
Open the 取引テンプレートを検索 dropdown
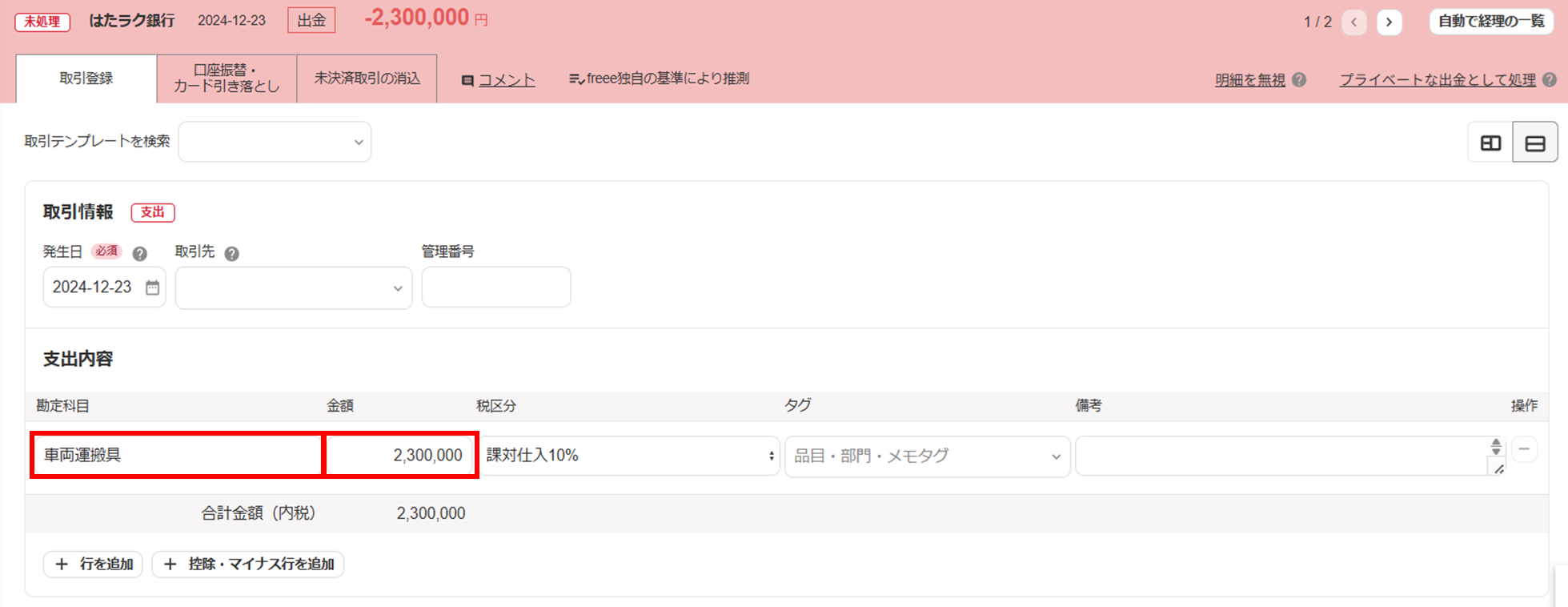(x=275, y=142)
